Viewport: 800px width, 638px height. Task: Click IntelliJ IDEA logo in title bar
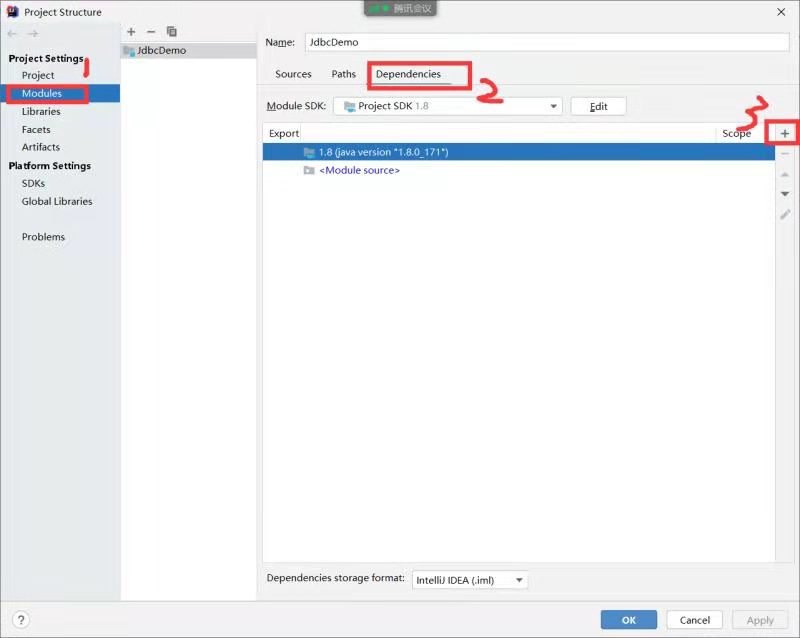coord(13,12)
